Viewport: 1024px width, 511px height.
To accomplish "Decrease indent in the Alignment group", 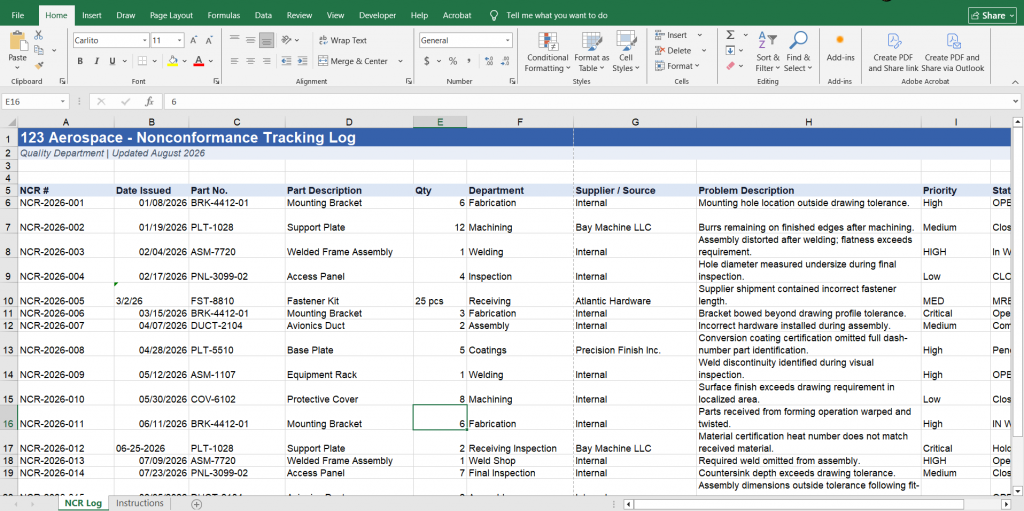I will pos(286,61).
